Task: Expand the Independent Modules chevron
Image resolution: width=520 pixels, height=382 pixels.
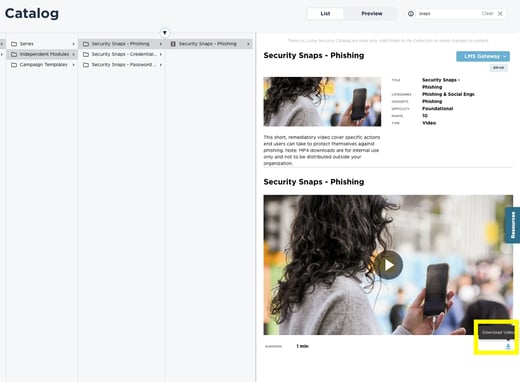Action: click(x=73, y=54)
